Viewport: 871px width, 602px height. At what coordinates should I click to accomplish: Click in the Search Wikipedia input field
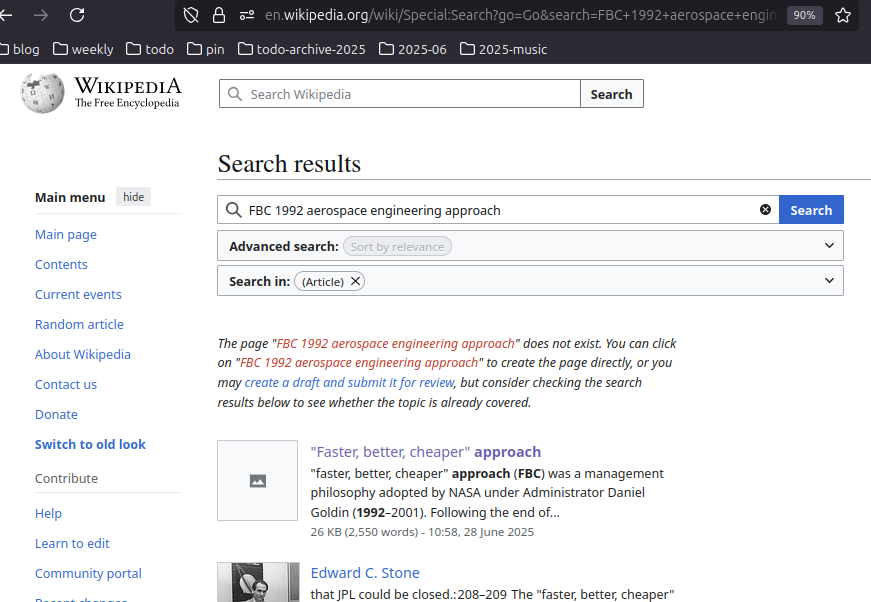click(400, 93)
